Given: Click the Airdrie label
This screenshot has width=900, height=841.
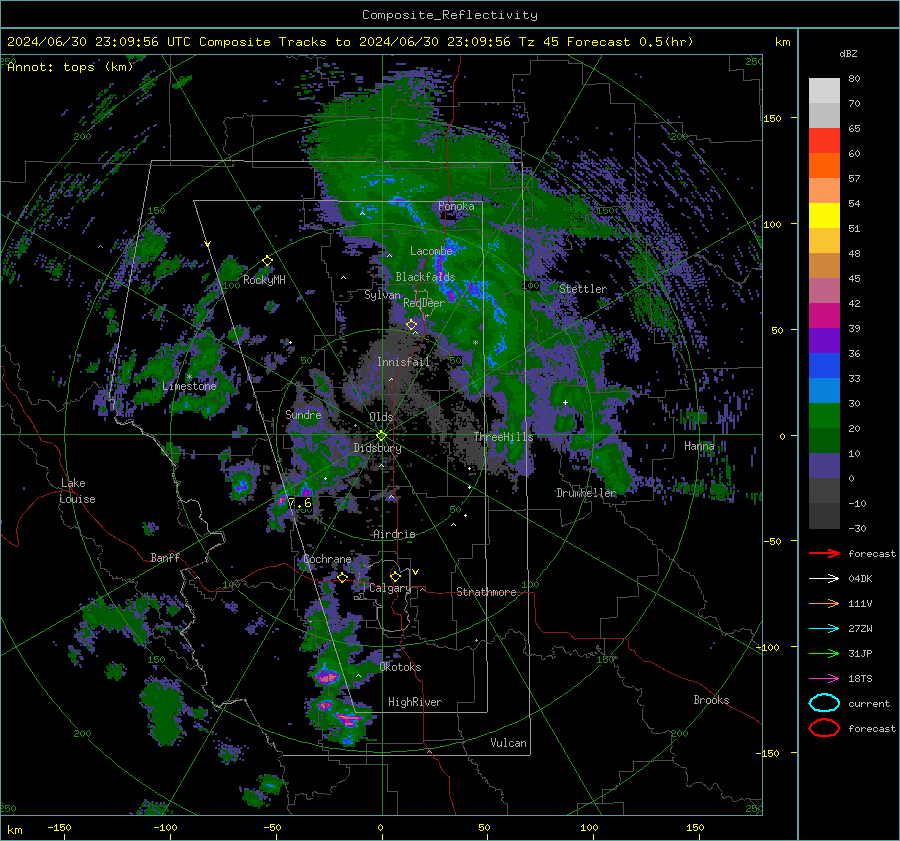Looking at the screenshot, I should coord(394,534).
